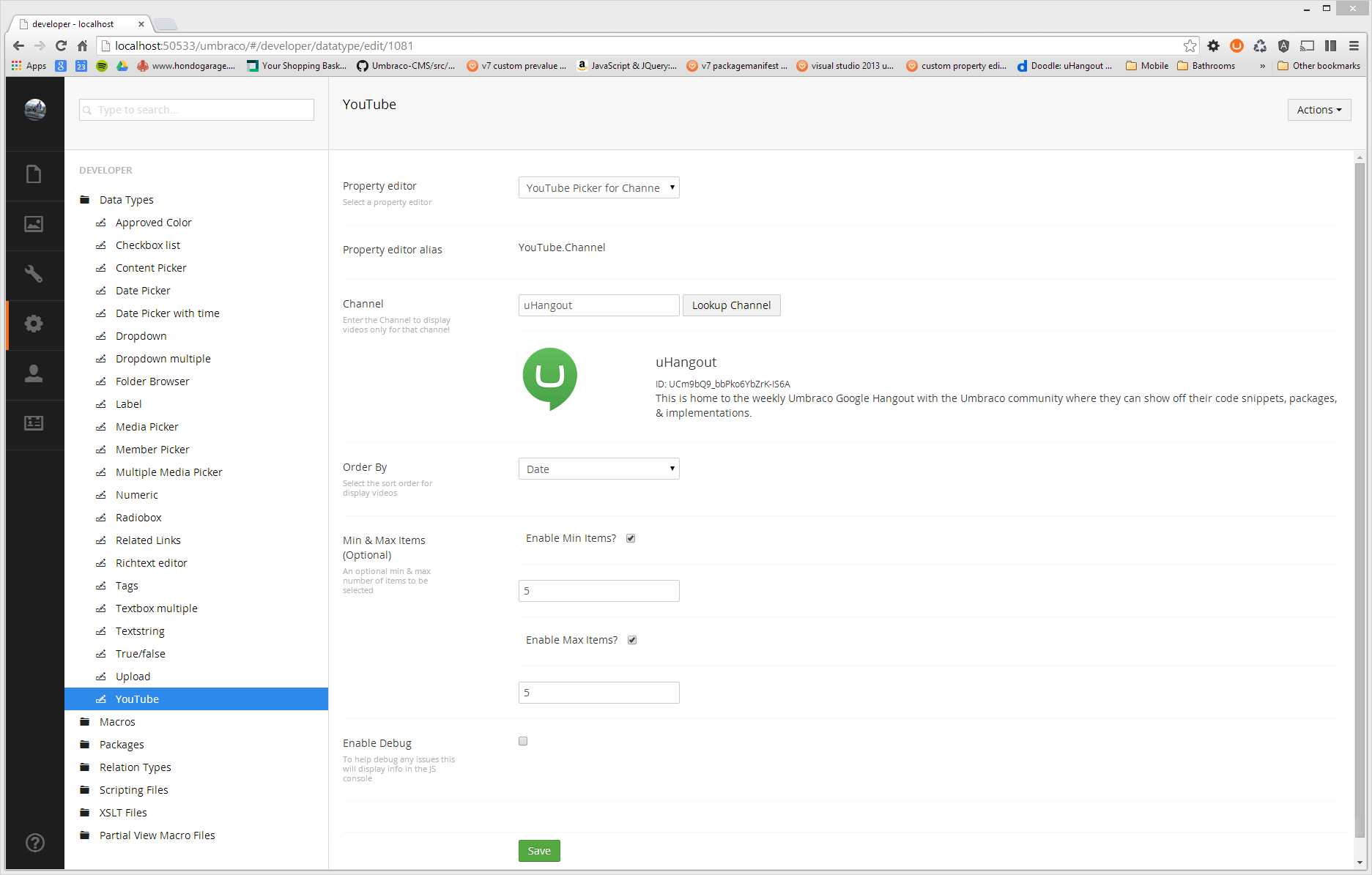
Task: Select Textbox multiple data type
Action: point(156,608)
